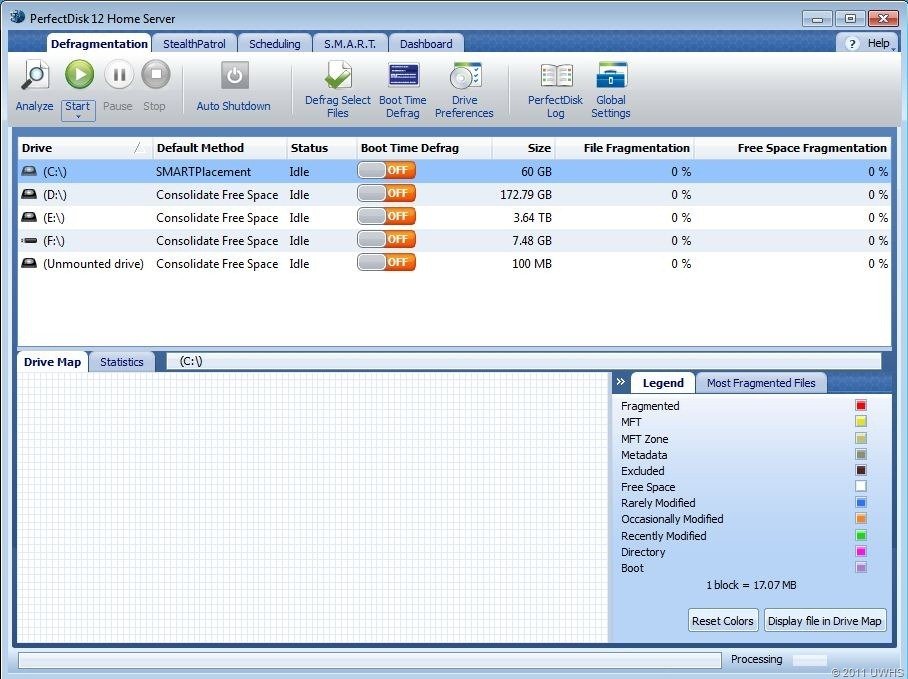Screen dimensions: 908x679
Task: Open Auto Shutdown power icon
Action: (x=235, y=75)
